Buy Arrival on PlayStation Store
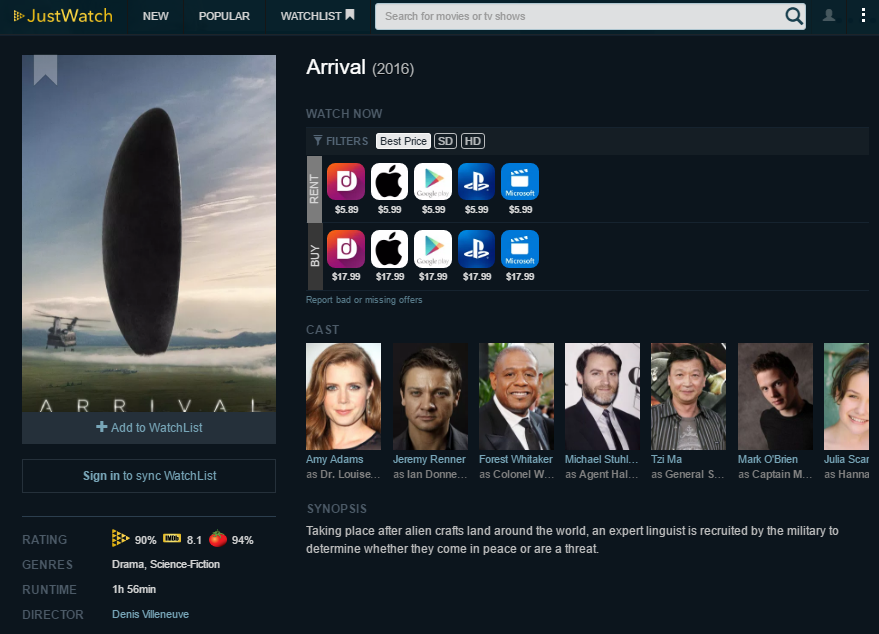 click(476, 249)
